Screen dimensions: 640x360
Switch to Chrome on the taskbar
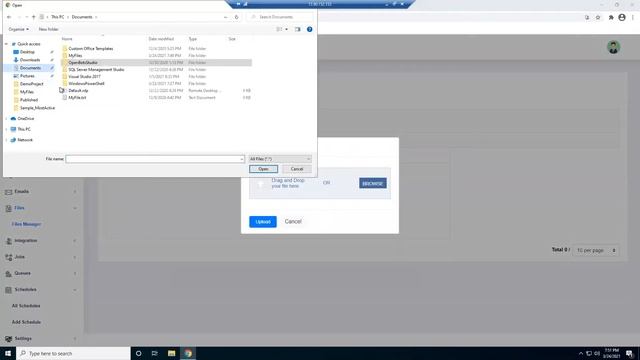coord(188,353)
